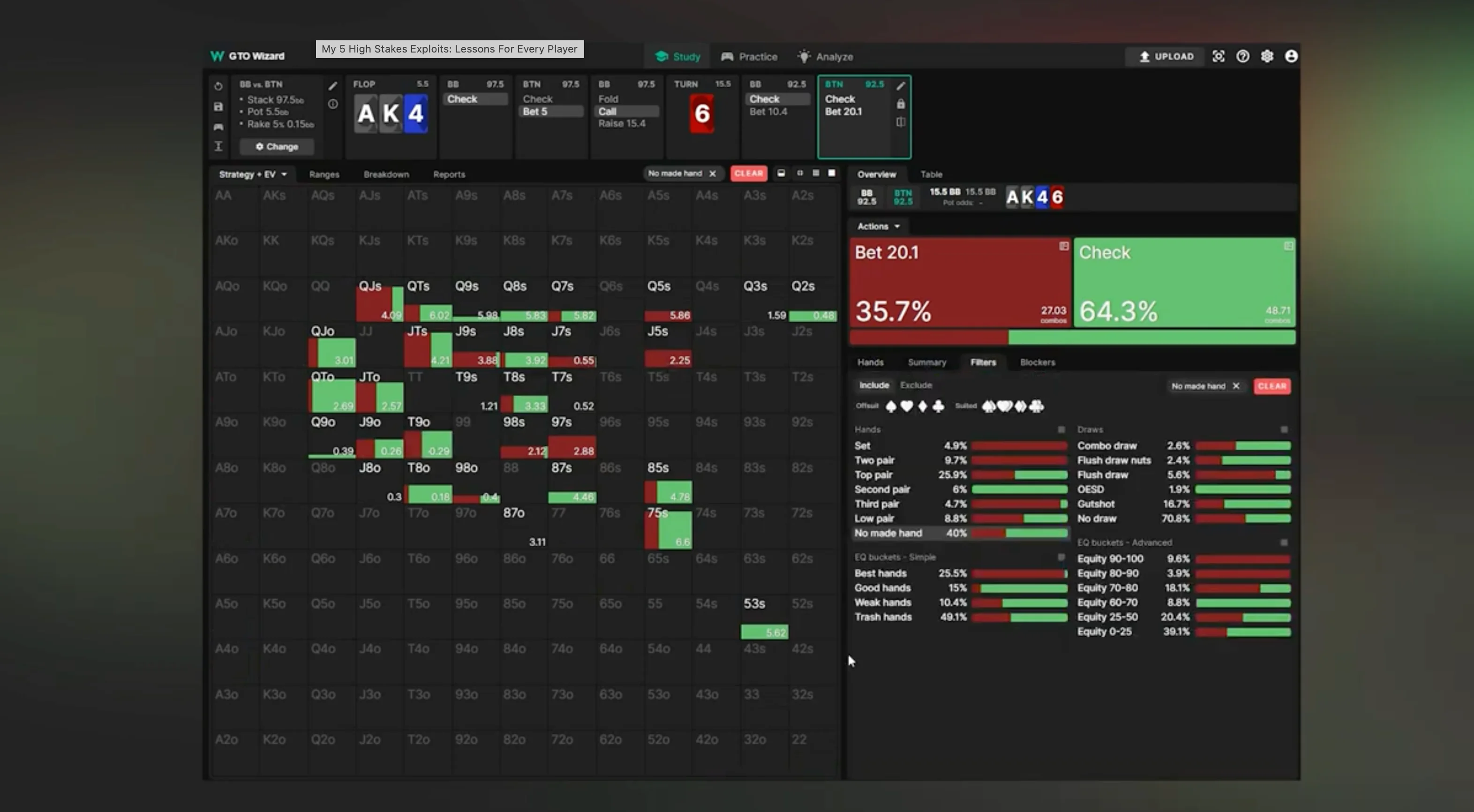Click the compare book icon on BTN card
Viewport: 1474px width, 812px height.
coord(901,122)
